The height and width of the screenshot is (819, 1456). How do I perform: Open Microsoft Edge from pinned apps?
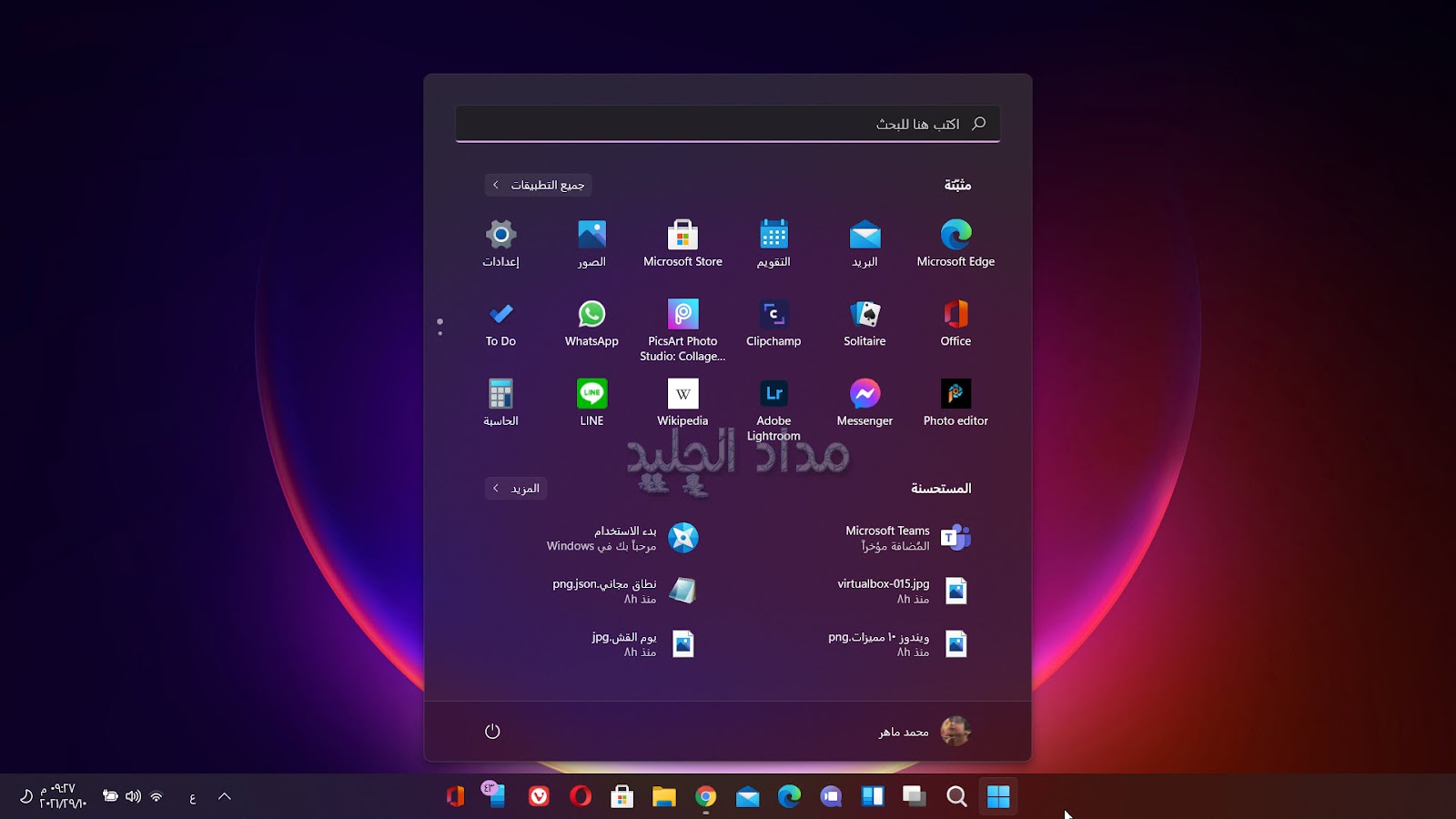tap(955, 243)
